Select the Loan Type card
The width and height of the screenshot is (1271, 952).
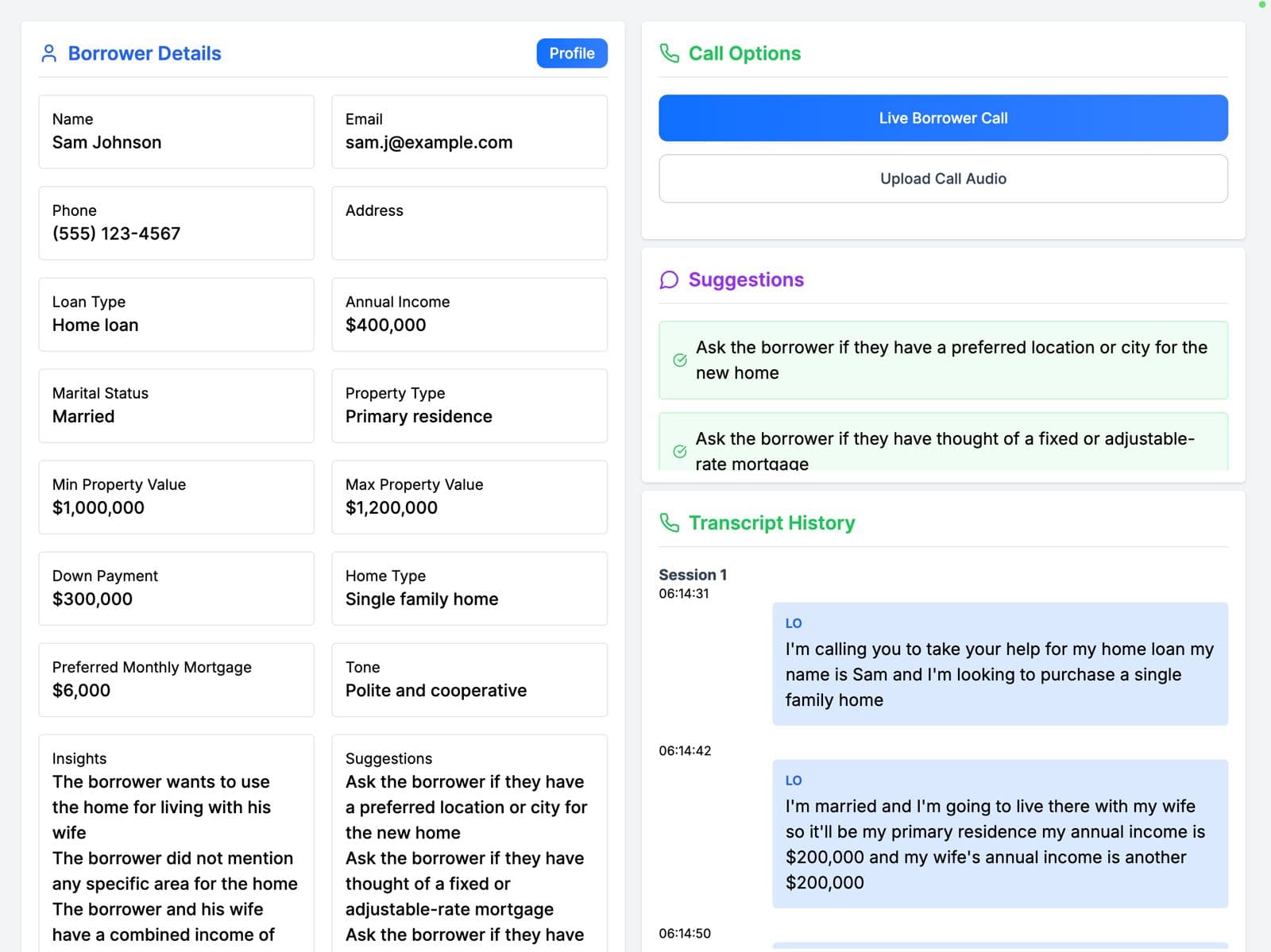click(176, 314)
